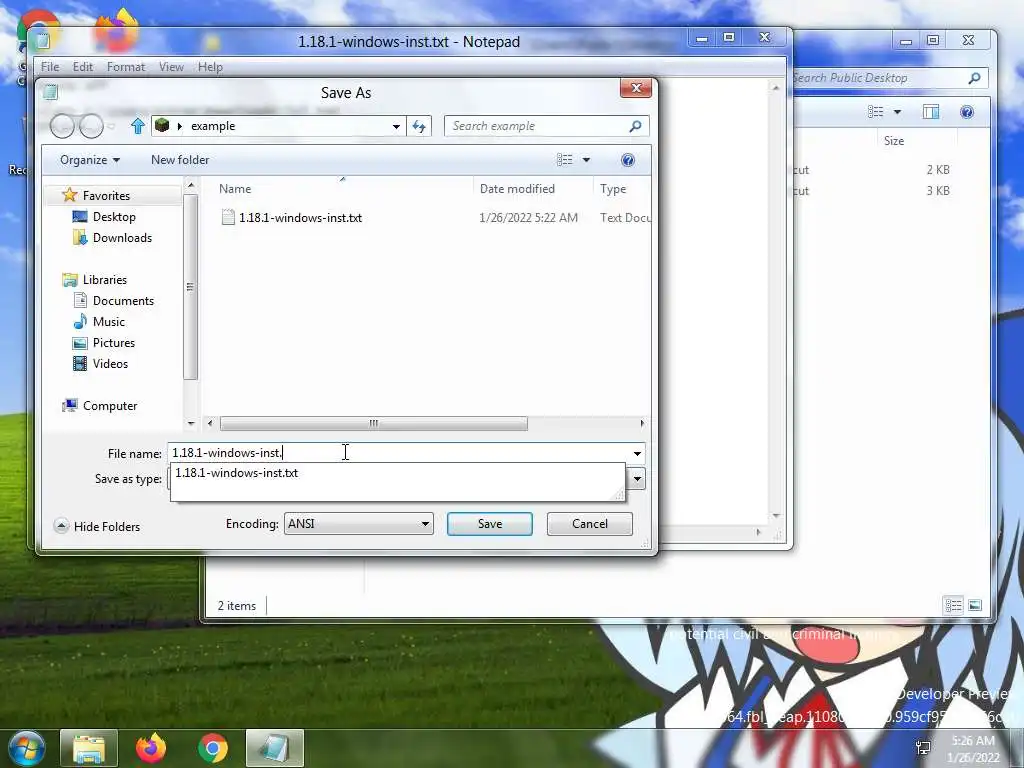Open the Notepad Edit menu
This screenshot has width=1024, height=768.
[x=82, y=67]
